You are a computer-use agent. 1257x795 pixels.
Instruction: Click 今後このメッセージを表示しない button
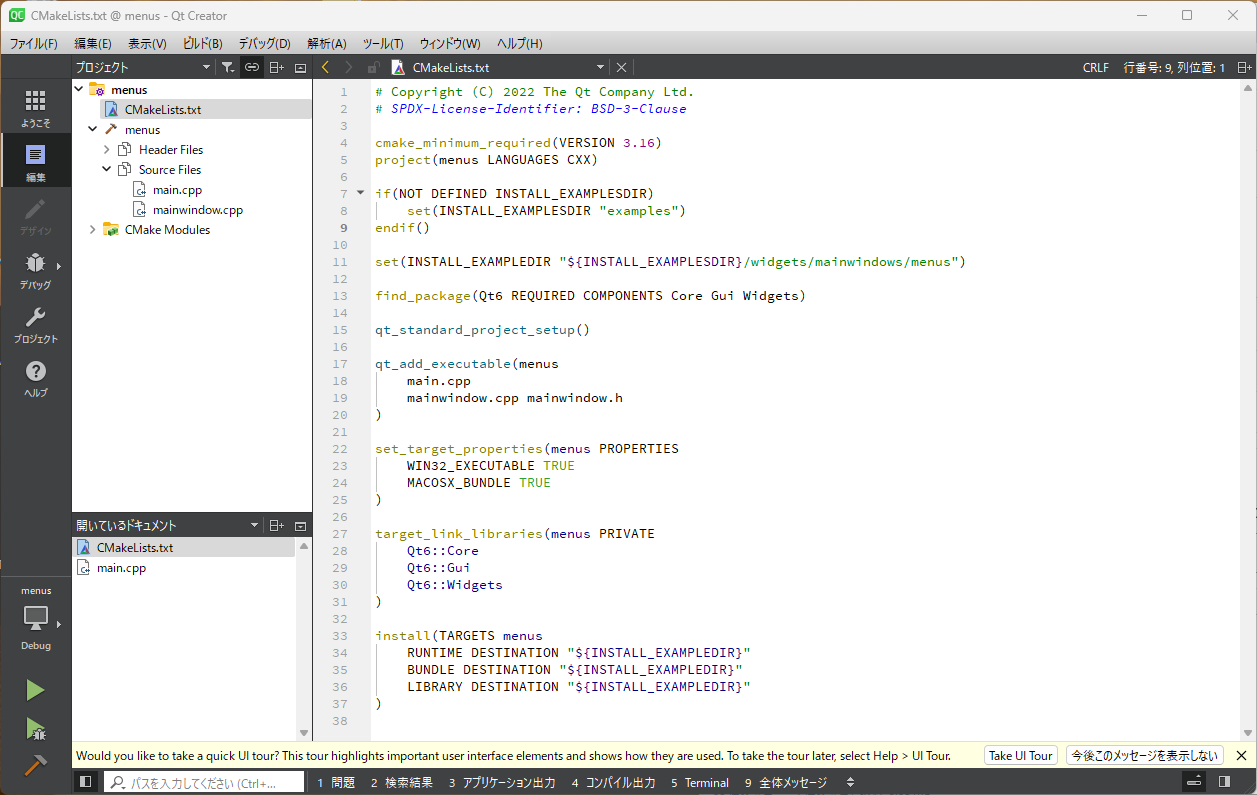pyautogui.click(x=1143, y=755)
